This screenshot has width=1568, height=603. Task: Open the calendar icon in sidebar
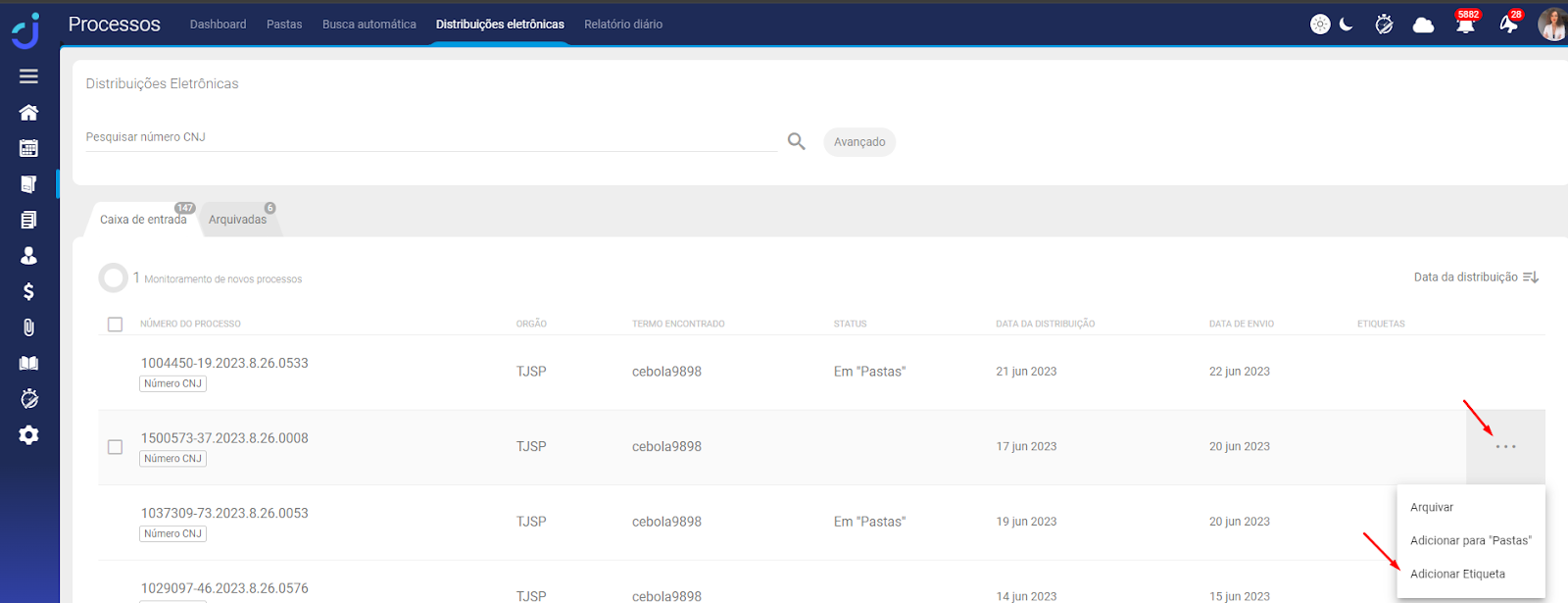tap(28, 148)
